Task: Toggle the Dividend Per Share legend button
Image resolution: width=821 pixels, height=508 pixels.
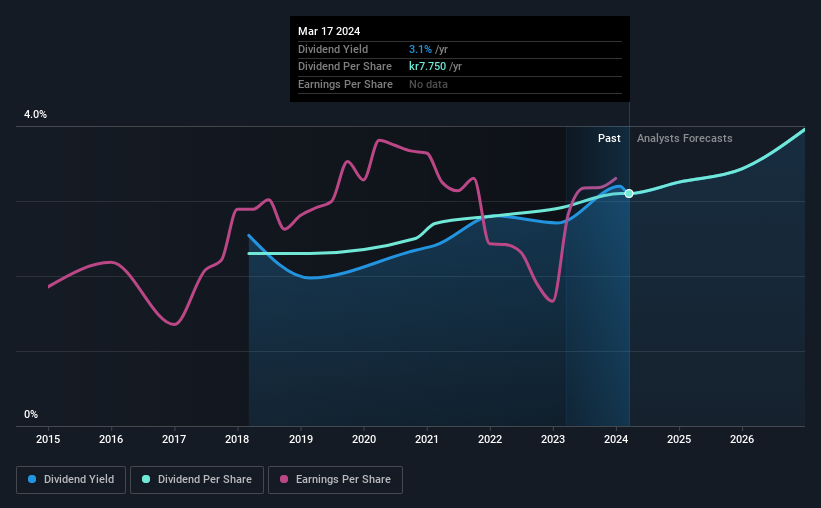Action: click(x=197, y=480)
